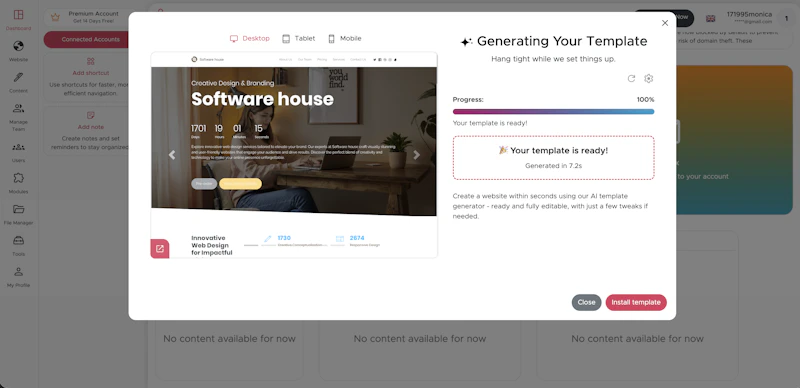Screen dimensions: 800x388
Task: Click the Desktop monitor icon
Action: (234, 39)
